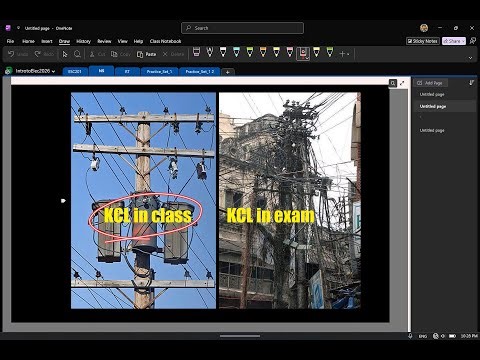Click the icon right of Share

(473, 41)
